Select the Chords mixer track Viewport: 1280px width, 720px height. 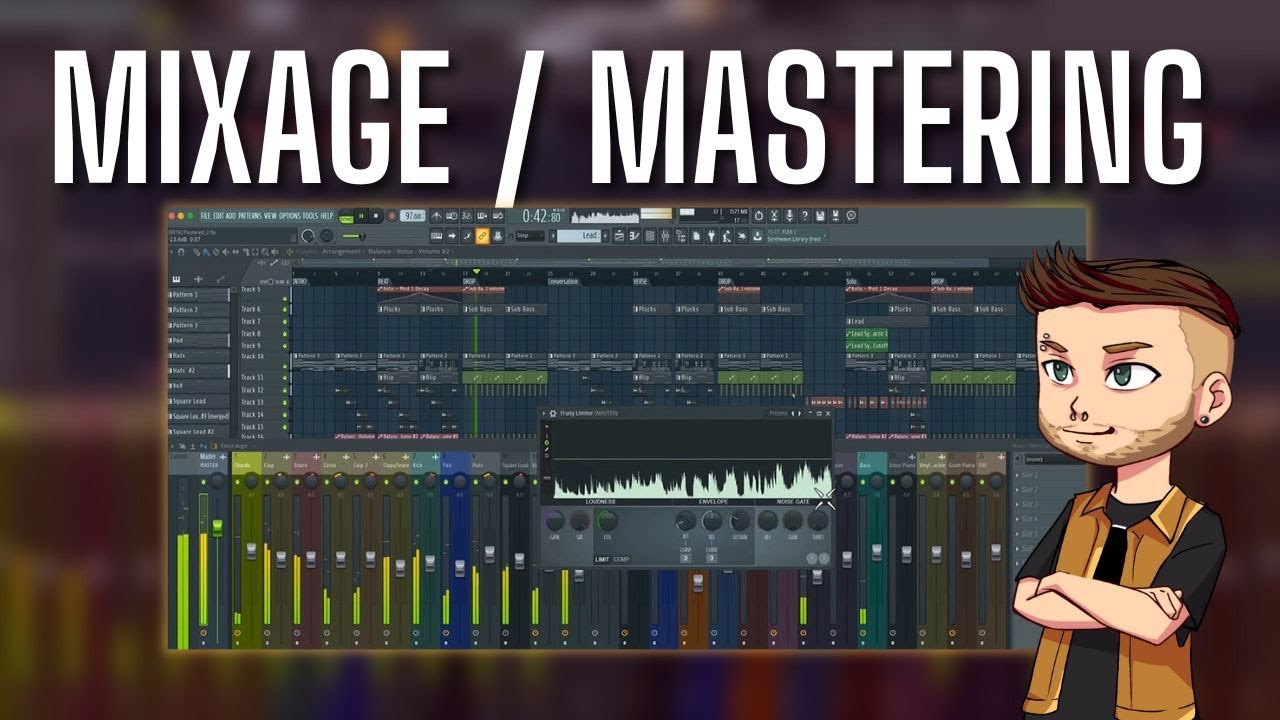[x=247, y=461]
